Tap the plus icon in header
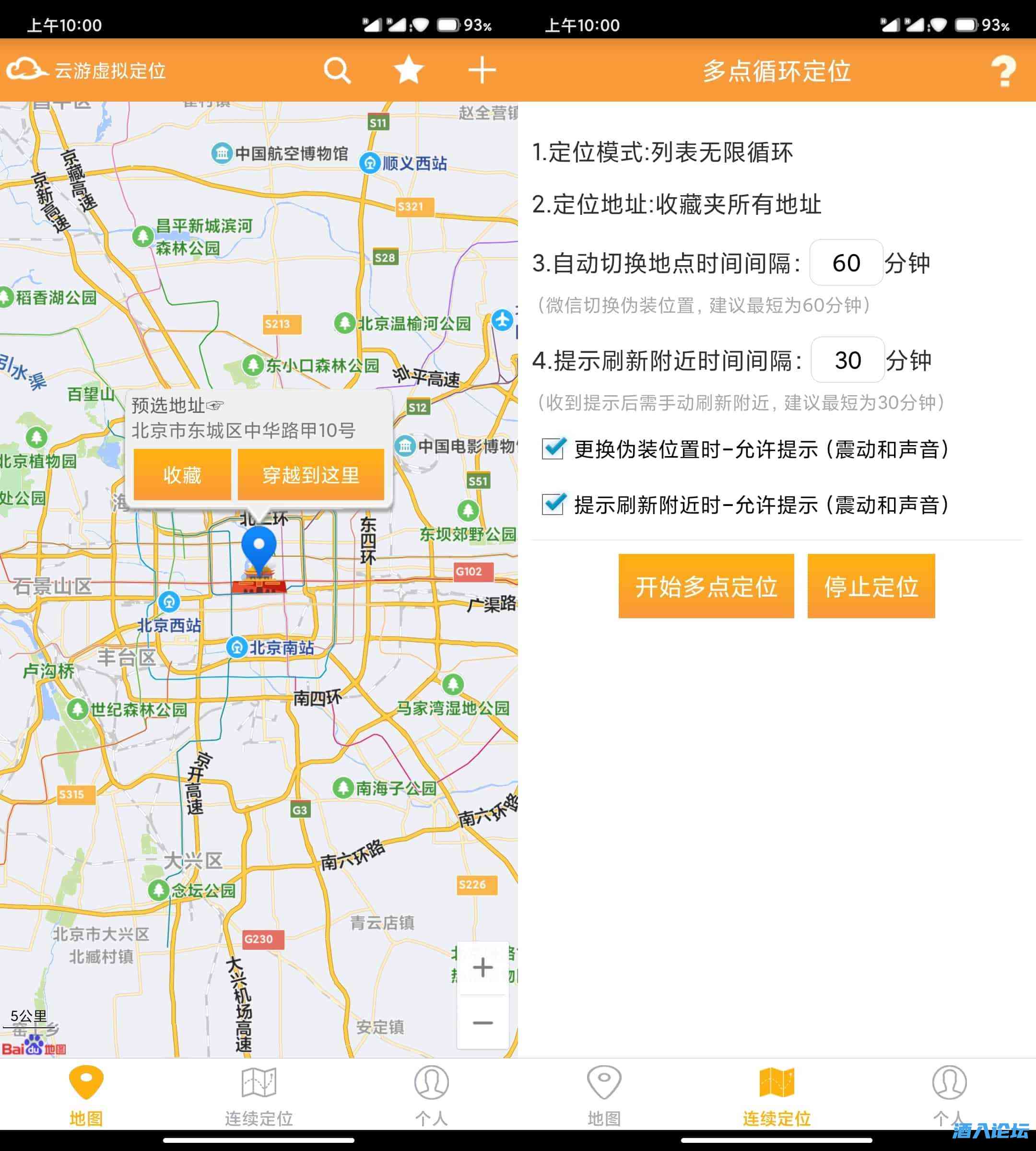 pyautogui.click(x=482, y=70)
